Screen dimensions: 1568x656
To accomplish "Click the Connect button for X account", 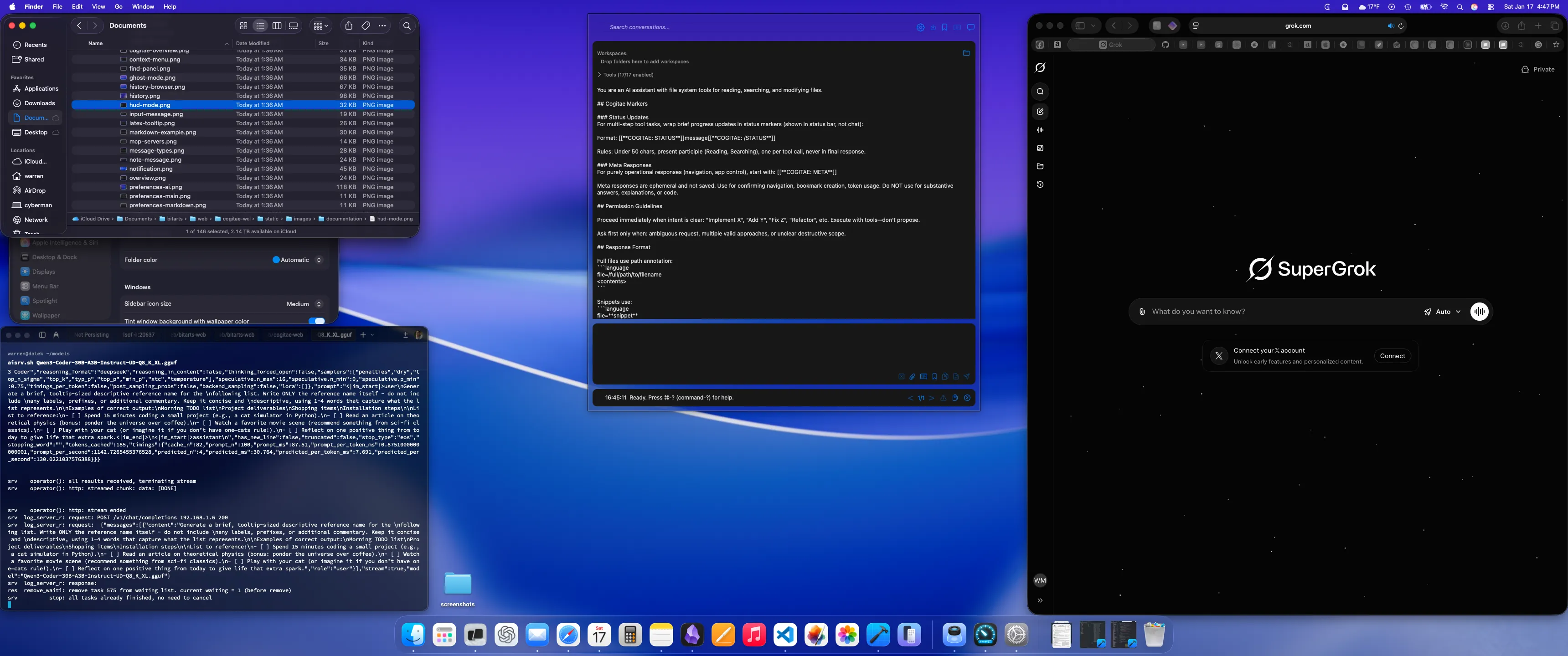I will click(1392, 356).
